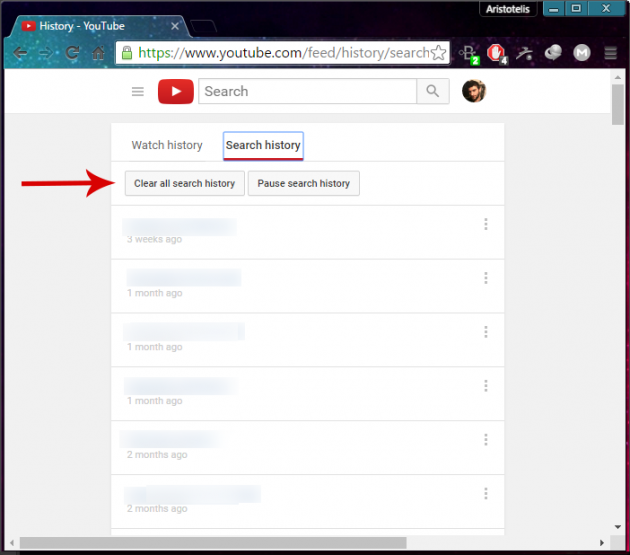
Task: Open options for the first 2 months ago entry
Action: pyautogui.click(x=486, y=439)
